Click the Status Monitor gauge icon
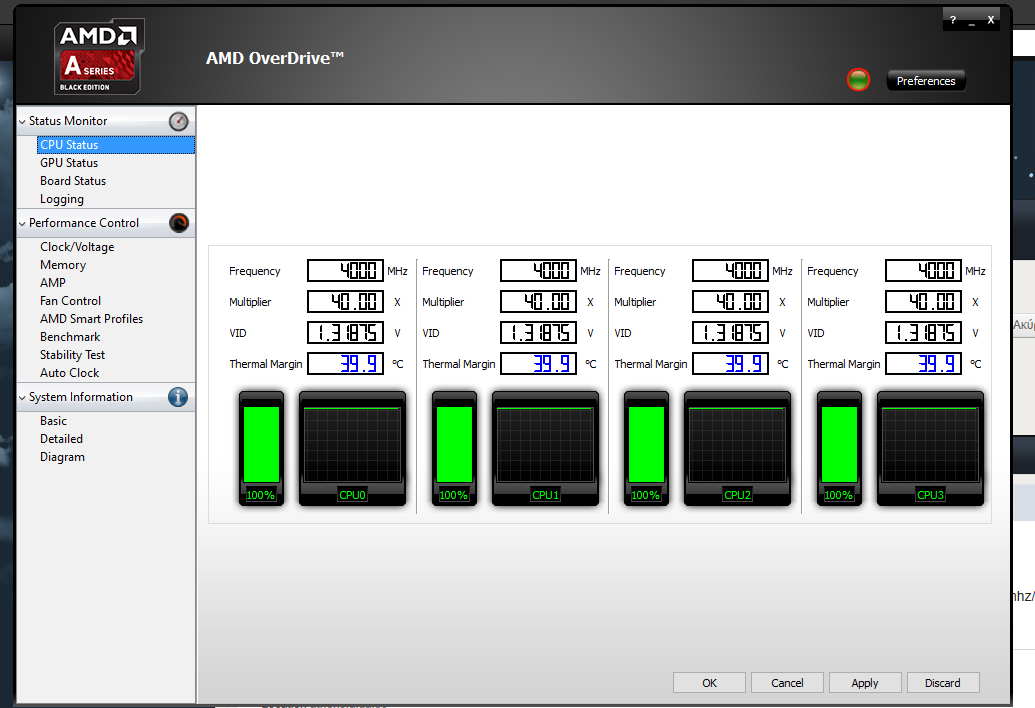The height and width of the screenshot is (708, 1035). click(178, 121)
